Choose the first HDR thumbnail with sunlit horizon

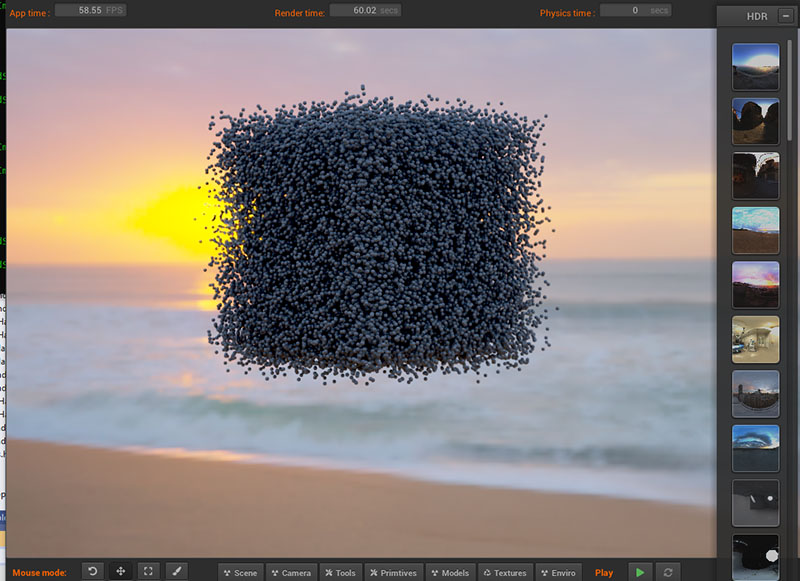click(x=755, y=66)
